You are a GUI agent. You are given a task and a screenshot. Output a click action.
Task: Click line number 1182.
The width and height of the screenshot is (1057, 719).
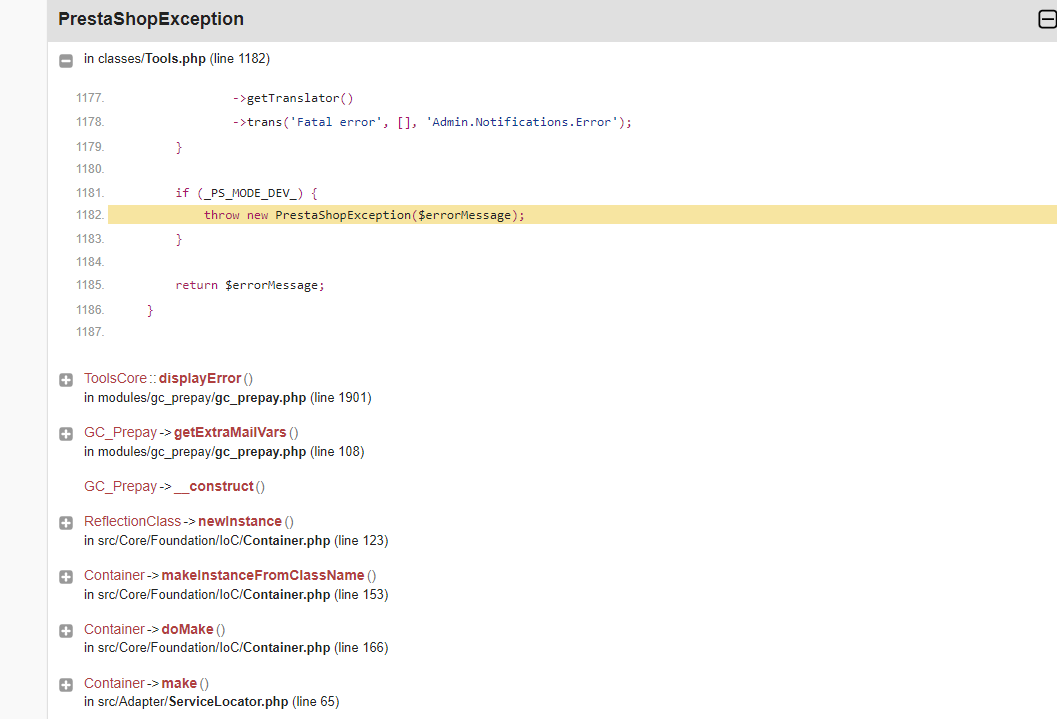coord(90,215)
